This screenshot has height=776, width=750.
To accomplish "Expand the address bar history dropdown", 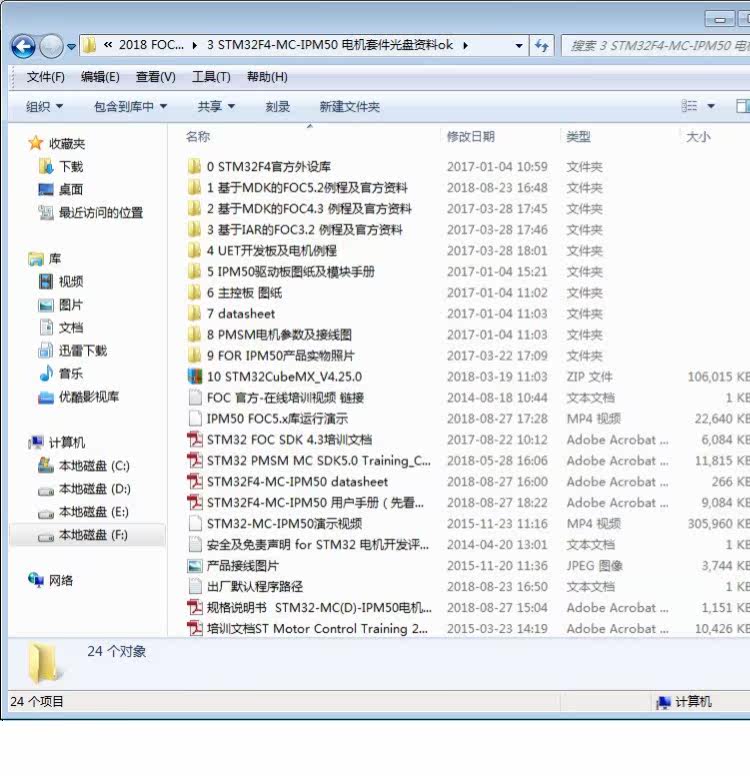I will [x=518, y=46].
